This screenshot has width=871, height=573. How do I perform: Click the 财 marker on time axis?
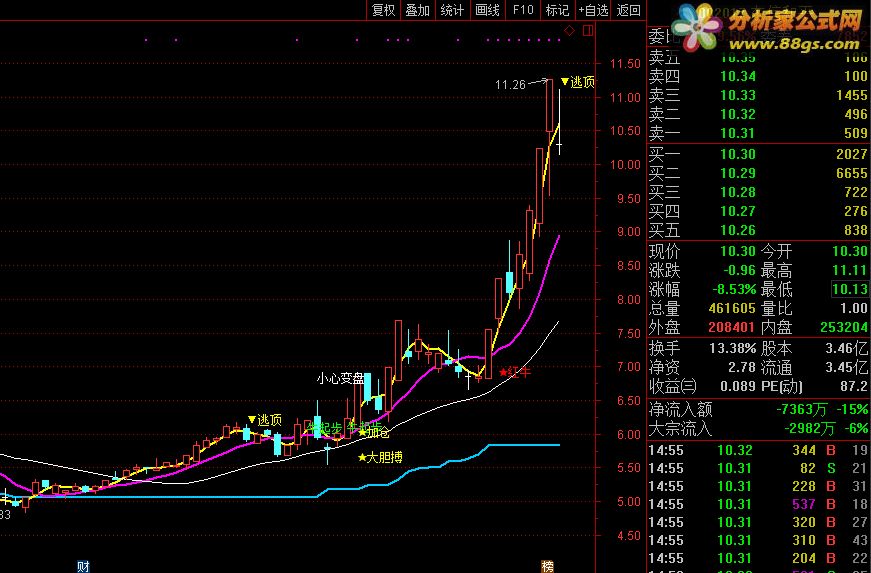point(83,566)
